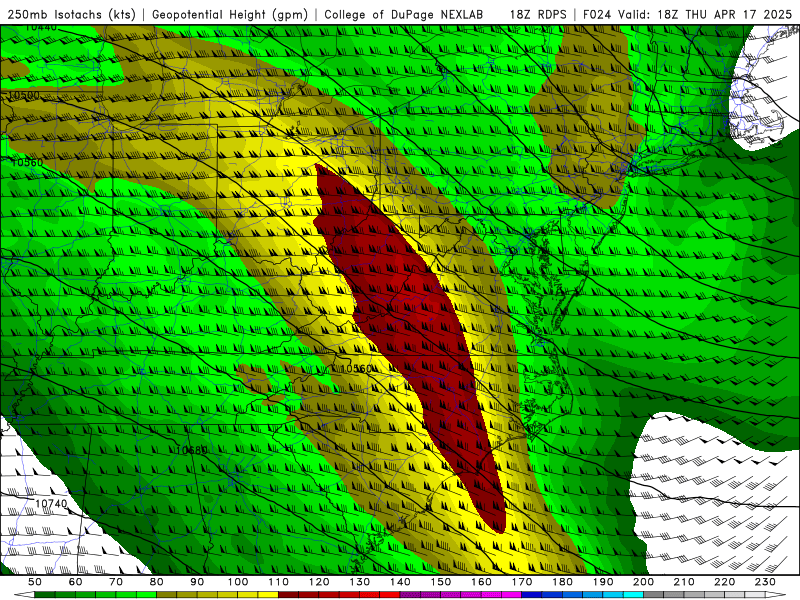Select the 120 knot legend label

tap(319, 582)
